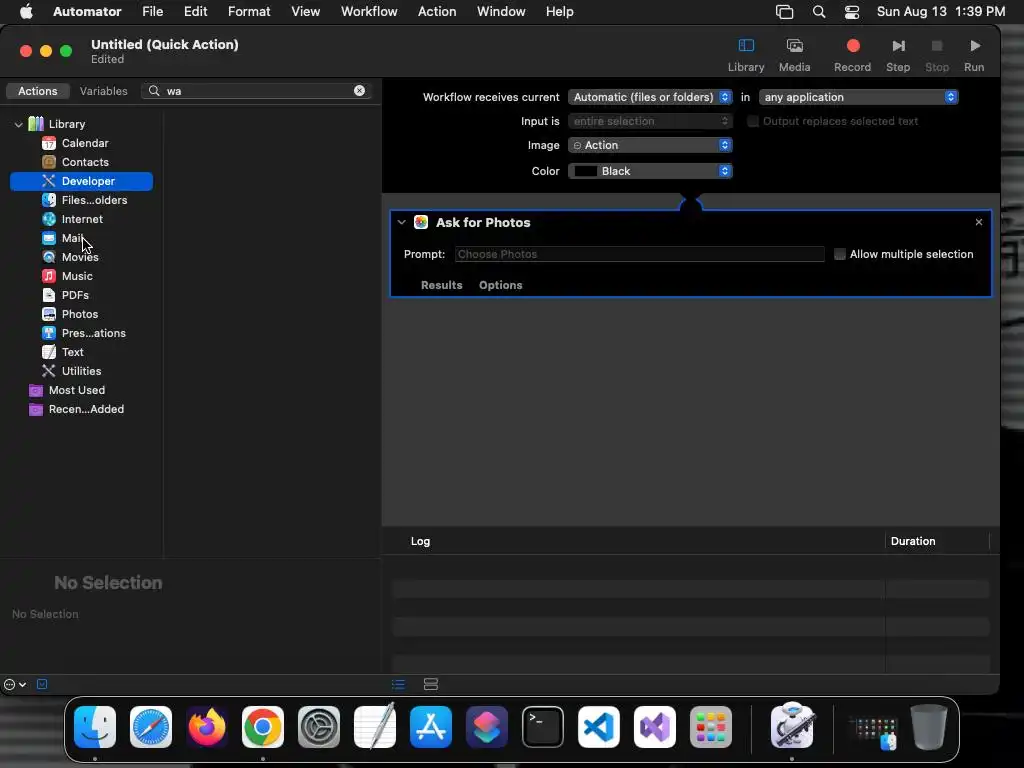Select the Developer category

(81, 181)
